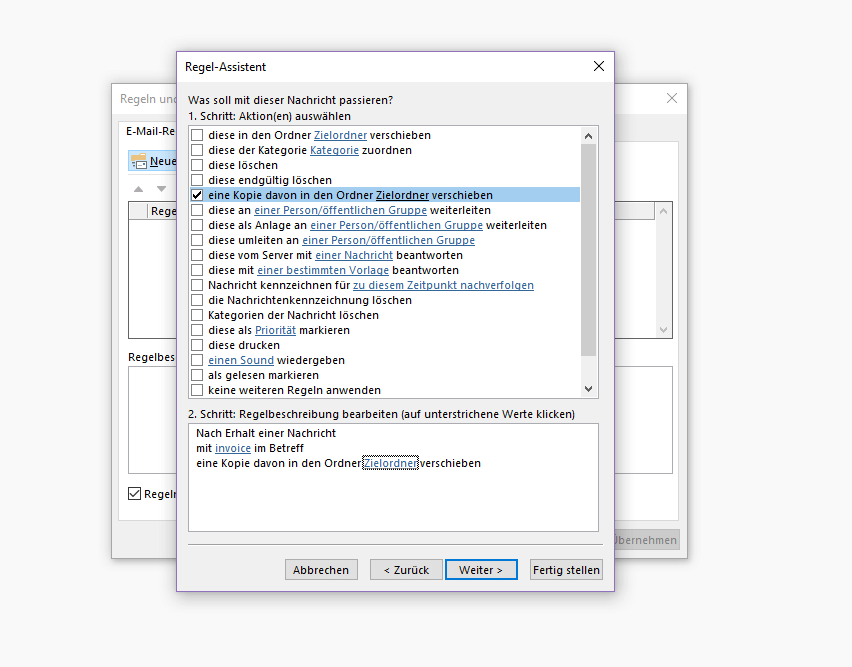This screenshot has height=667, width=852.
Task: Uncheck the copy to Zielordner checkbox
Action: coord(197,195)
